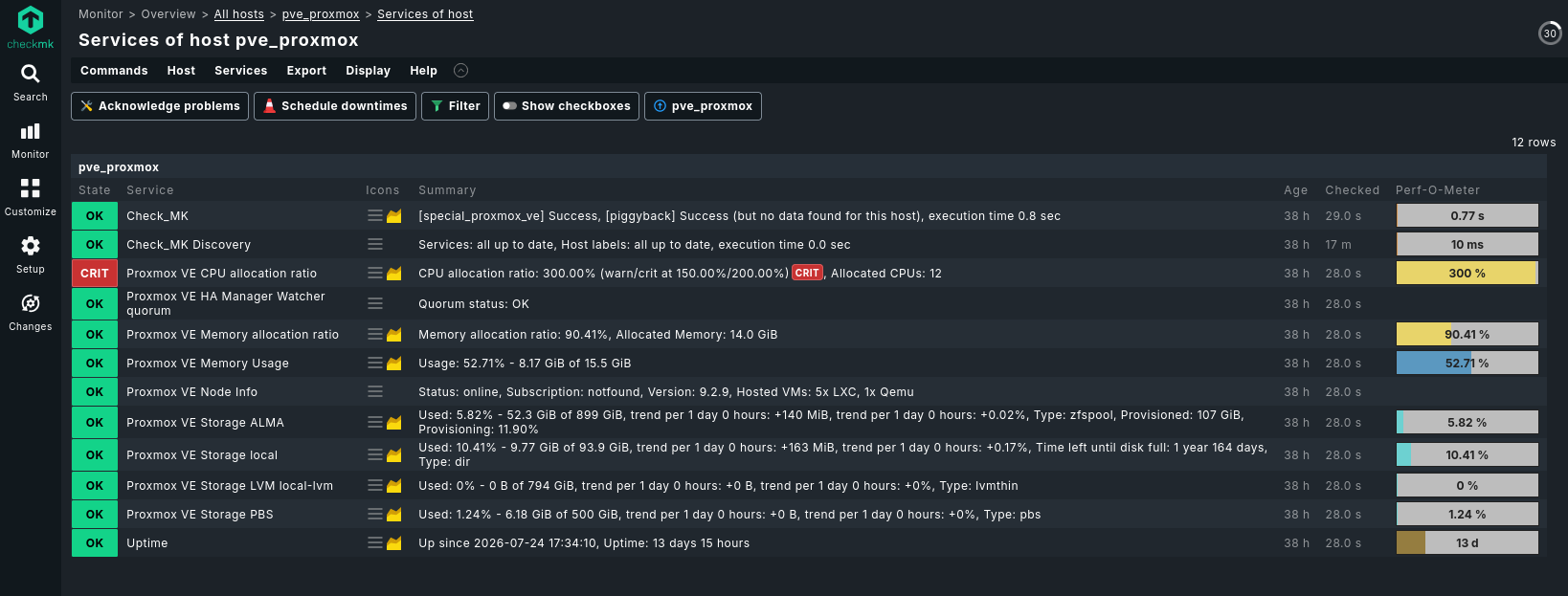Open the Filter button
The height and width of the screenshot is (596, 1568).
tap(456, 106)
